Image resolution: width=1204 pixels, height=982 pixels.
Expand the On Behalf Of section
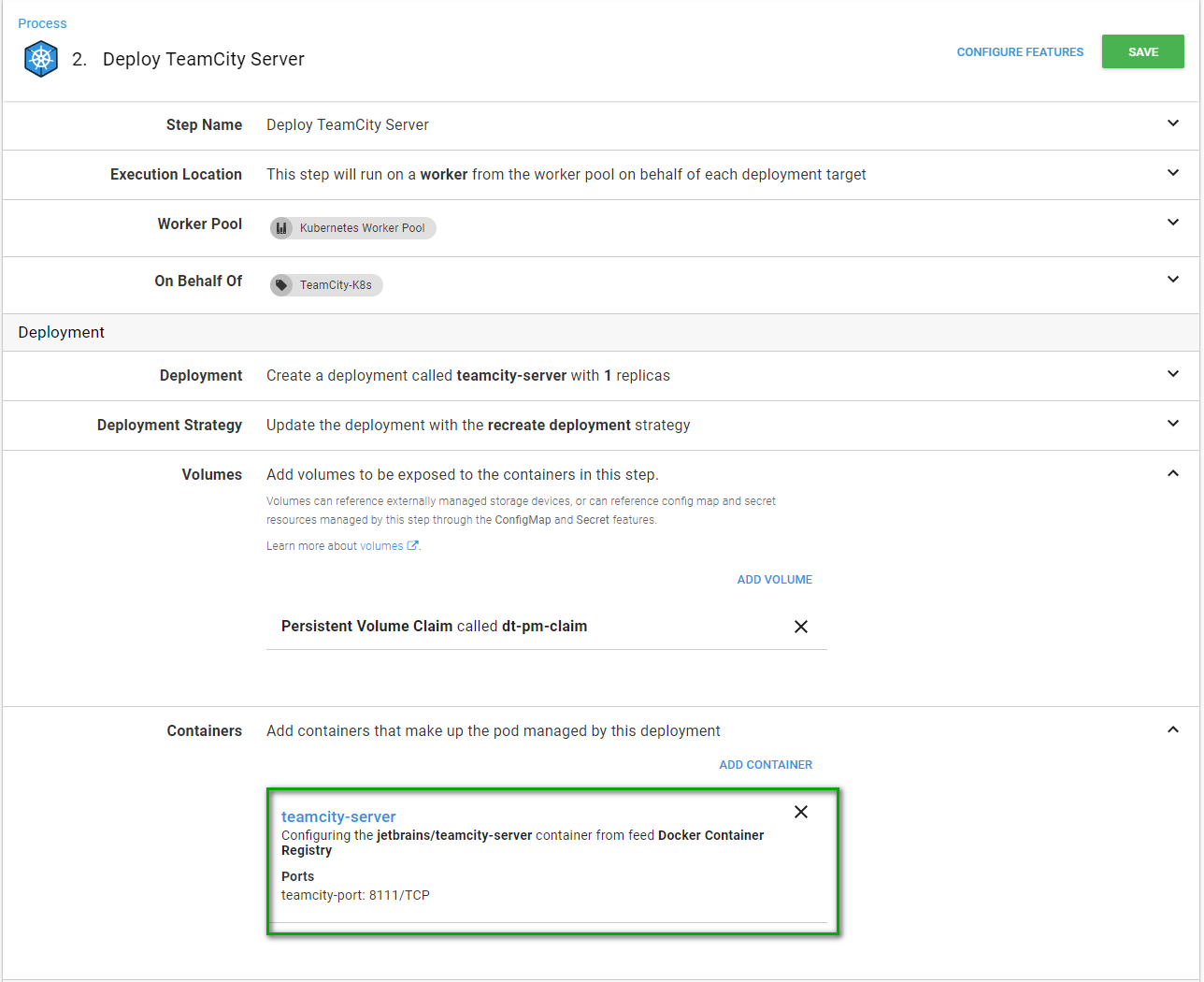pos(1173,280)
